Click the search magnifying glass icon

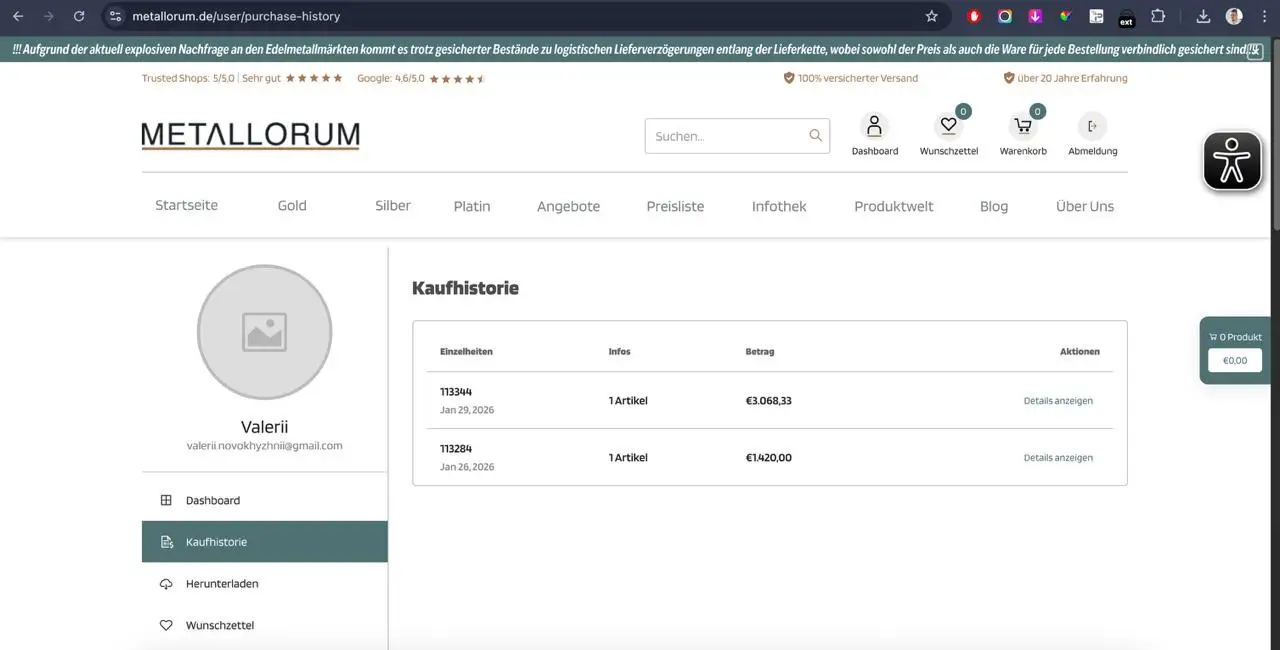pyautogui.click(x=815, y=135)
